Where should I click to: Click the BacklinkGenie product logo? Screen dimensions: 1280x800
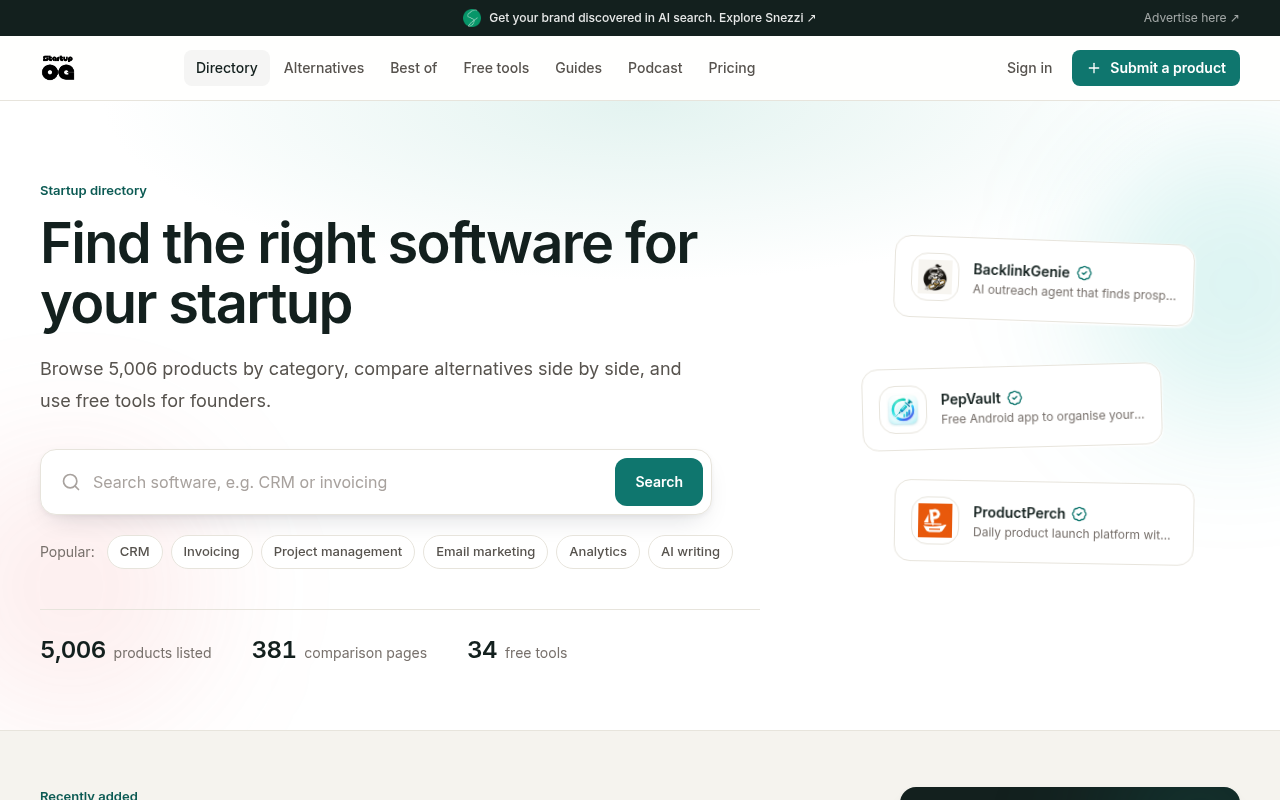click(935, 277)
